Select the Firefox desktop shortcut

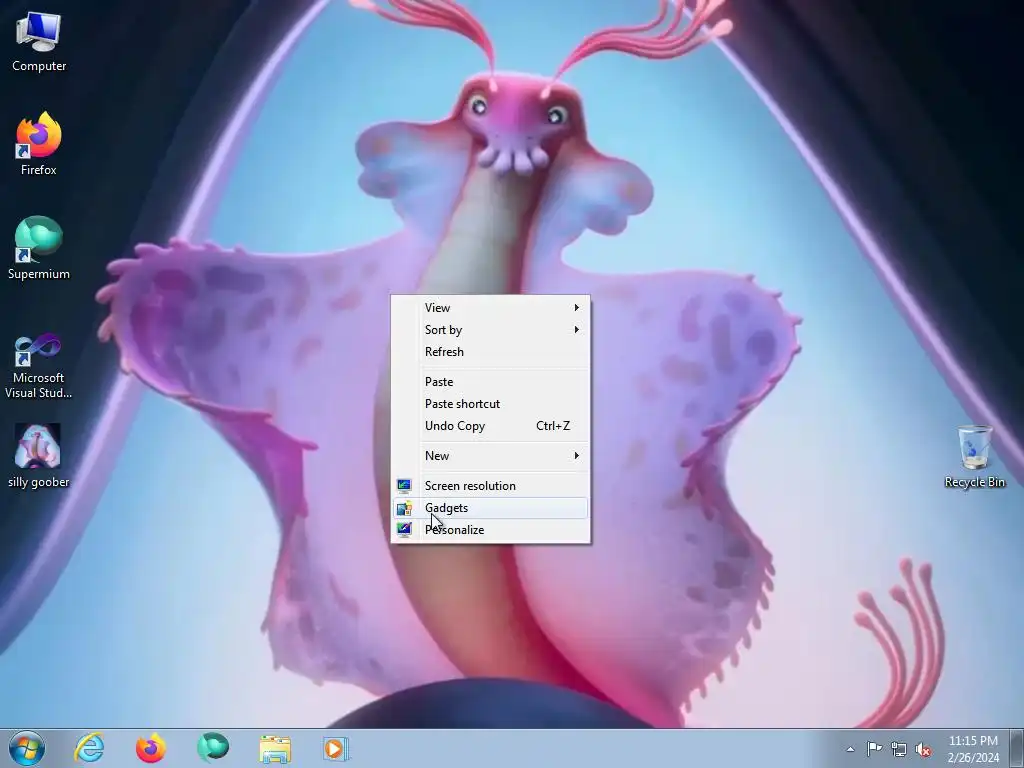[x=39, y=144]
